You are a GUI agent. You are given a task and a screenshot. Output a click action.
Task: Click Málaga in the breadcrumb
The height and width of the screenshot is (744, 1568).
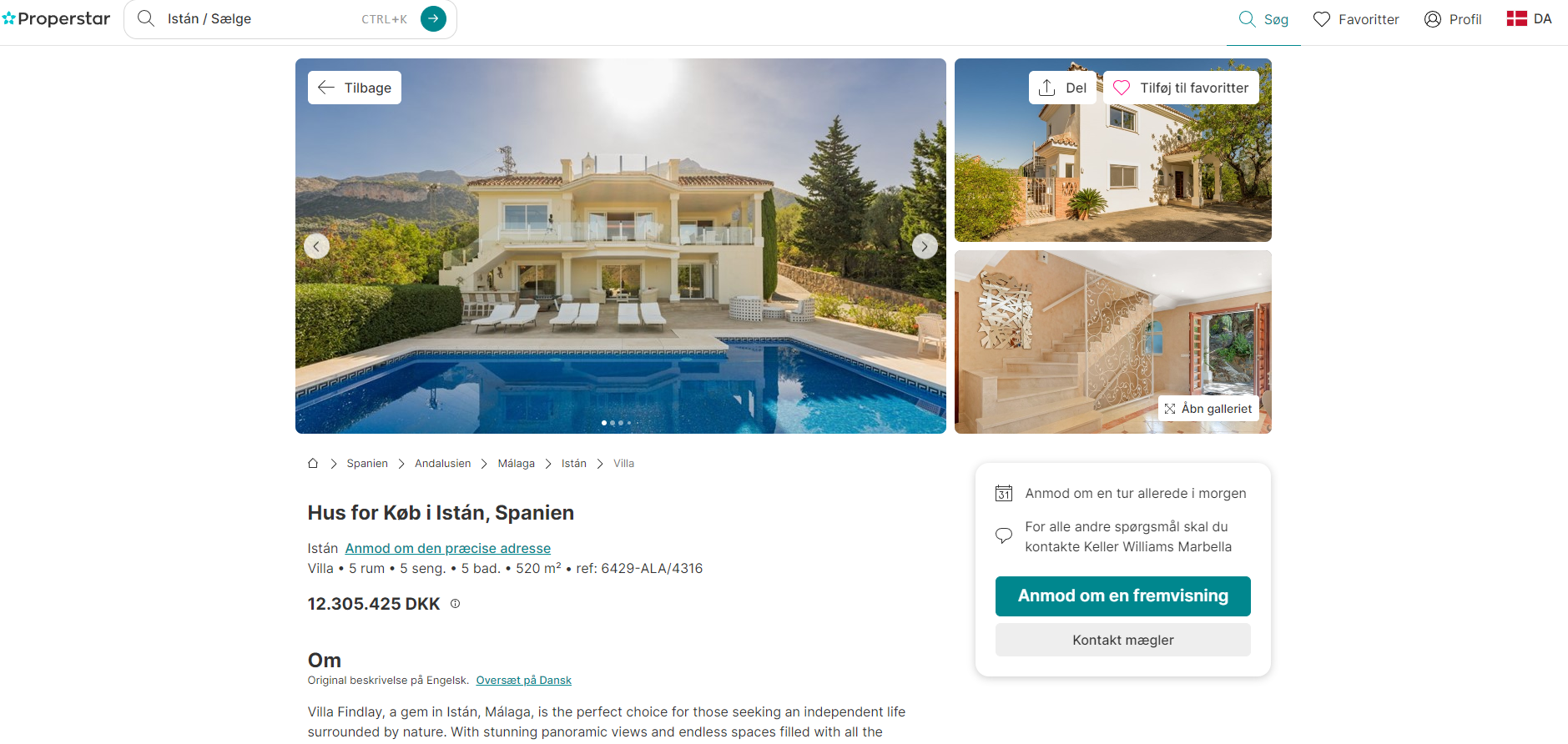(x=517, y=464)
